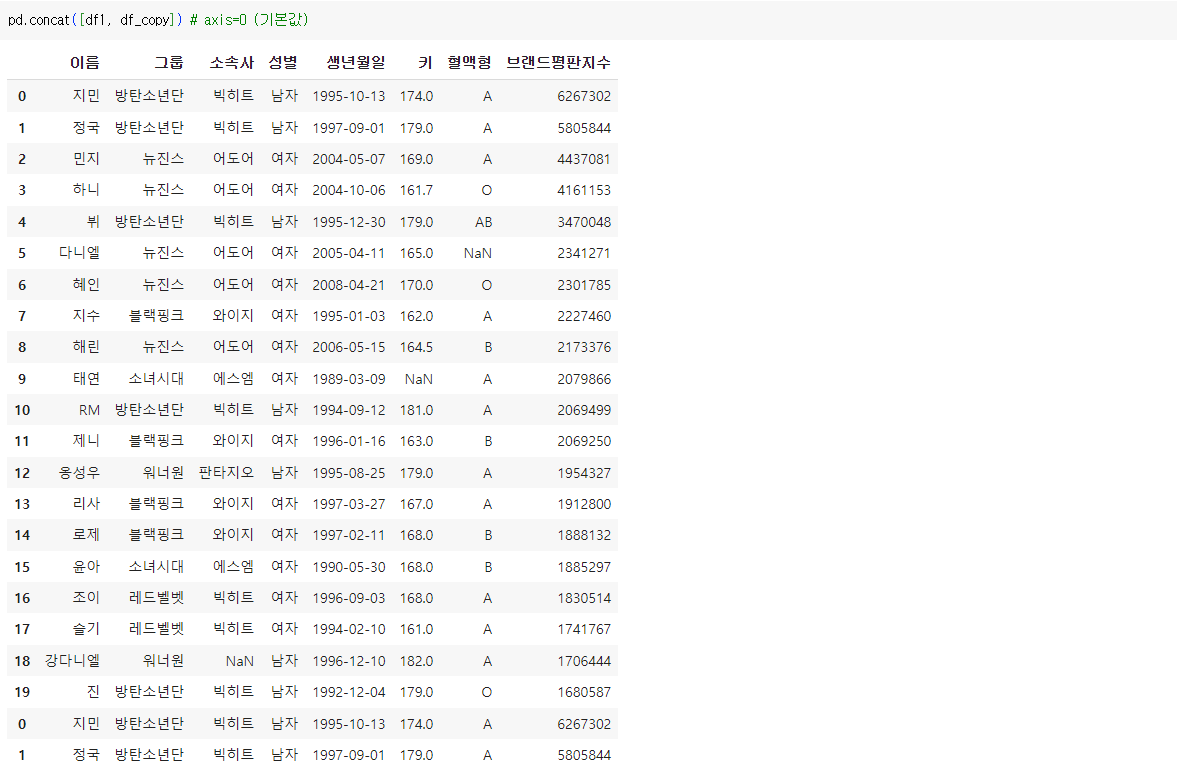Click the NaN agency cell in 강다니엘's row
This screenshot has height=770, width=1177.
[239, 660]
